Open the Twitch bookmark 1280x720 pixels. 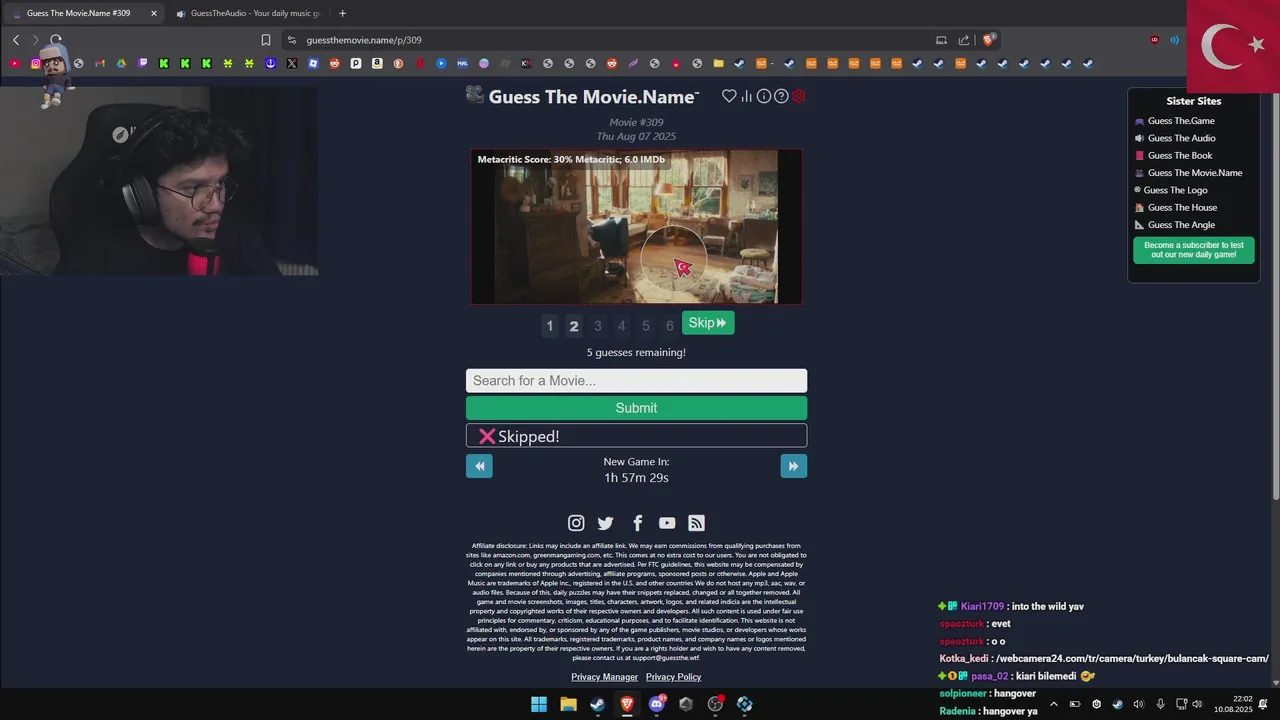tap(143, 63)
